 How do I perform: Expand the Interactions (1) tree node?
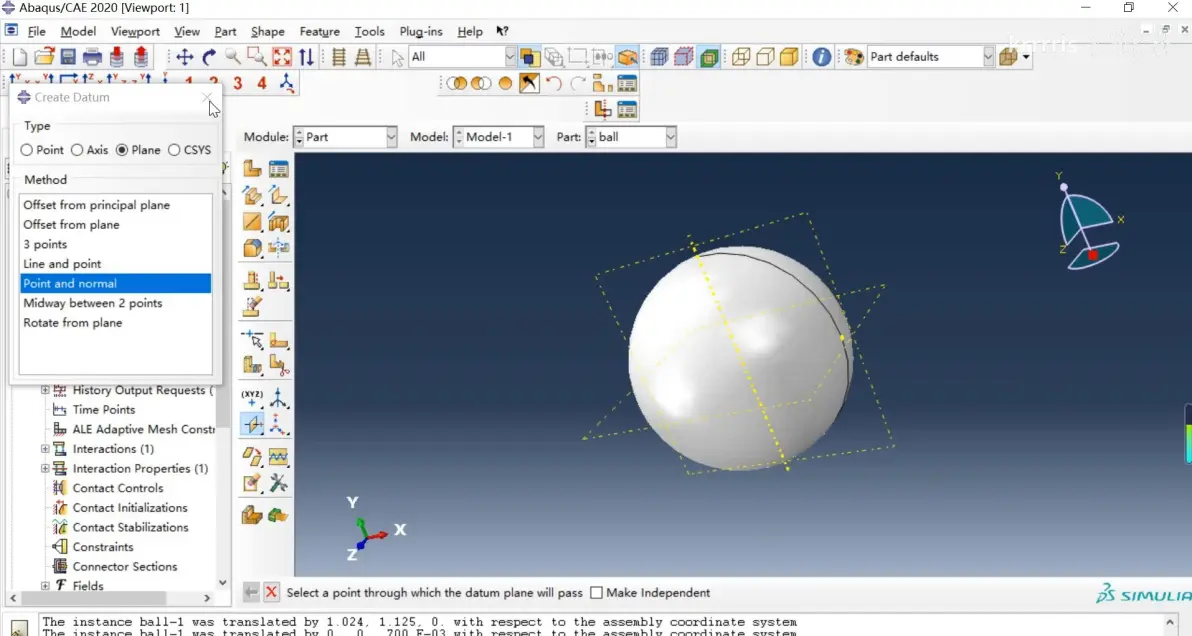[45, 449]
